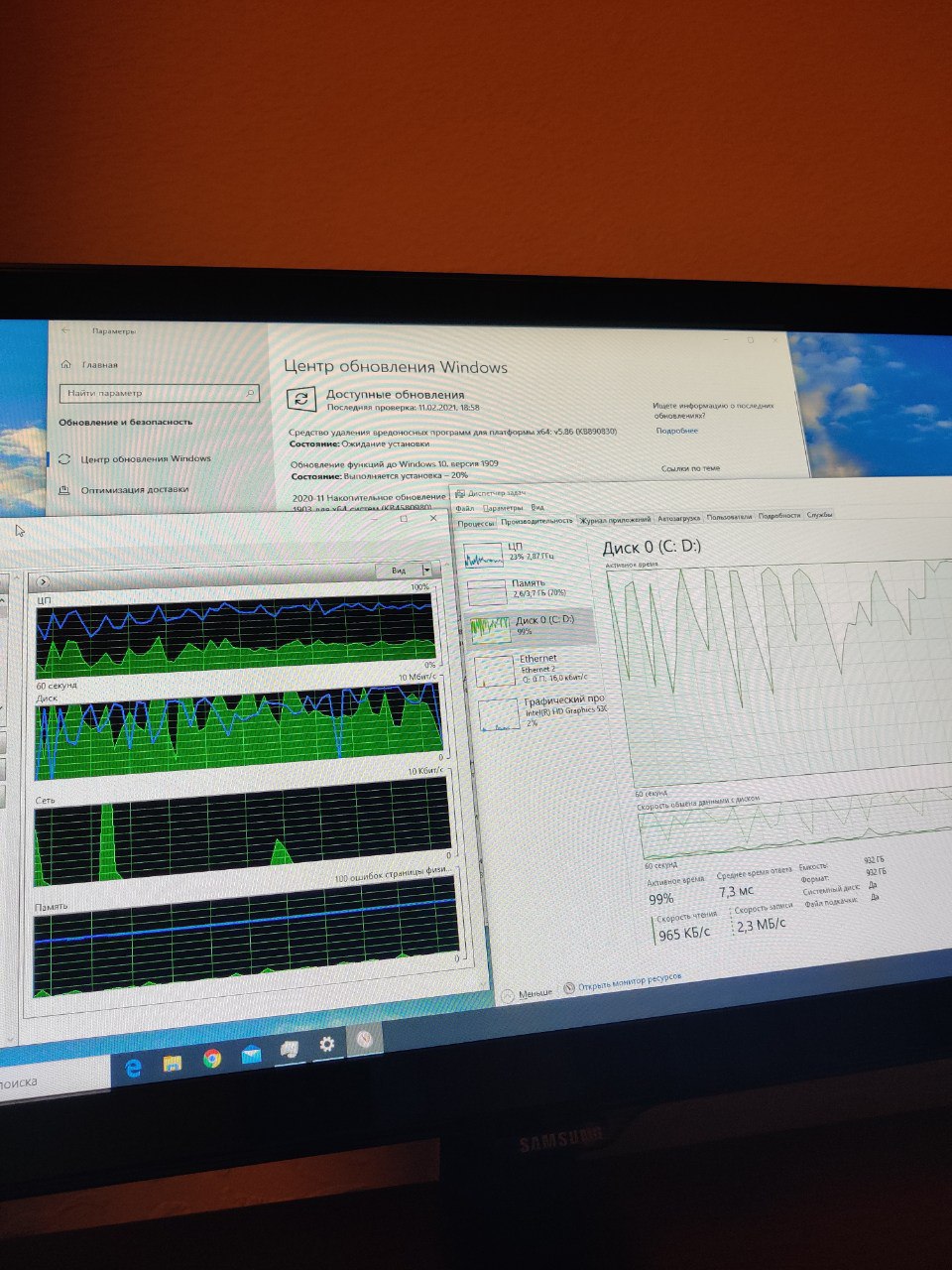This screenshot has height=1270, width=952.
Task: Click the Оптимизация доставки sidebar icon
Action: click(x=64, y=489)
